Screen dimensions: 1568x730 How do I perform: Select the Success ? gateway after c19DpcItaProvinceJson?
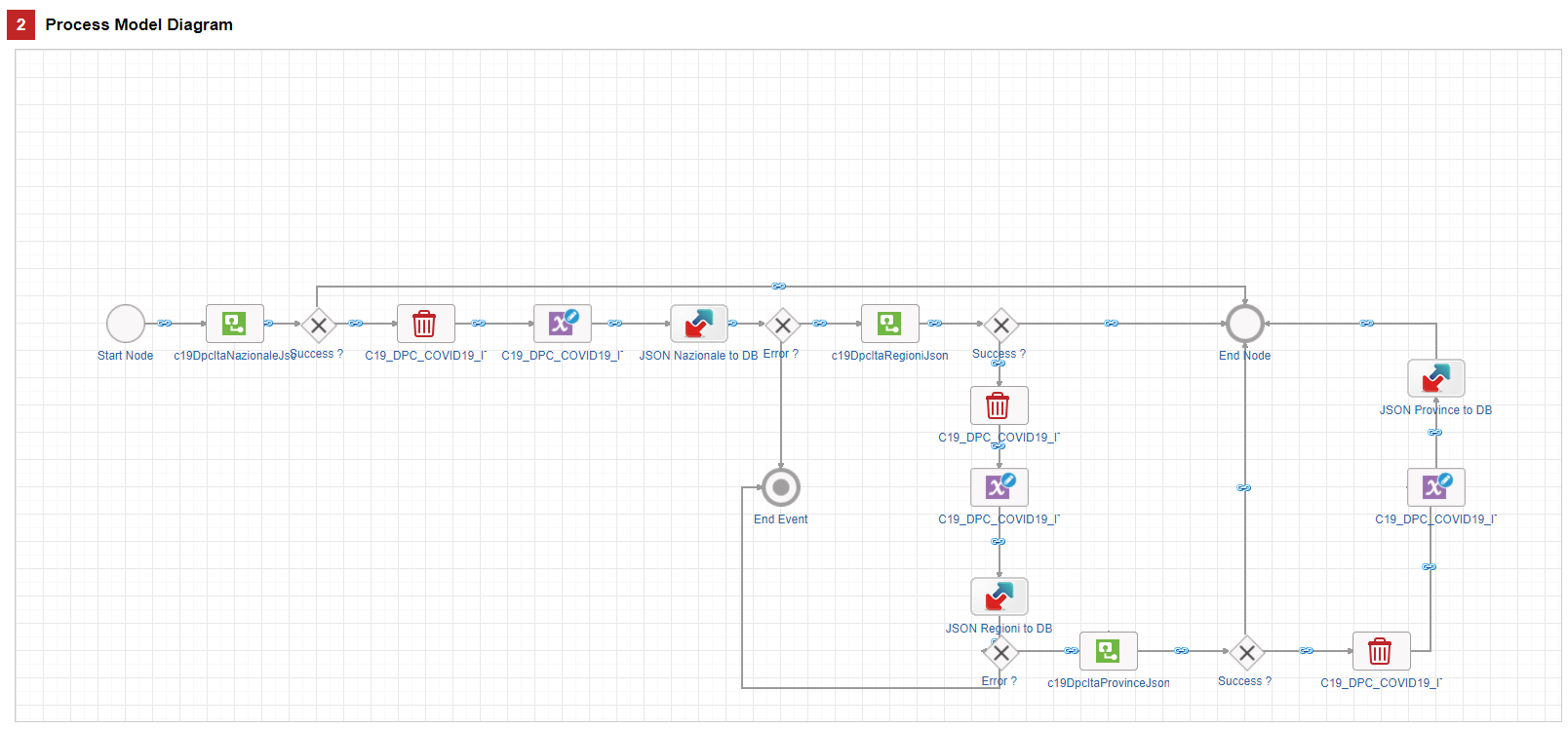(x=1246, y=653)
